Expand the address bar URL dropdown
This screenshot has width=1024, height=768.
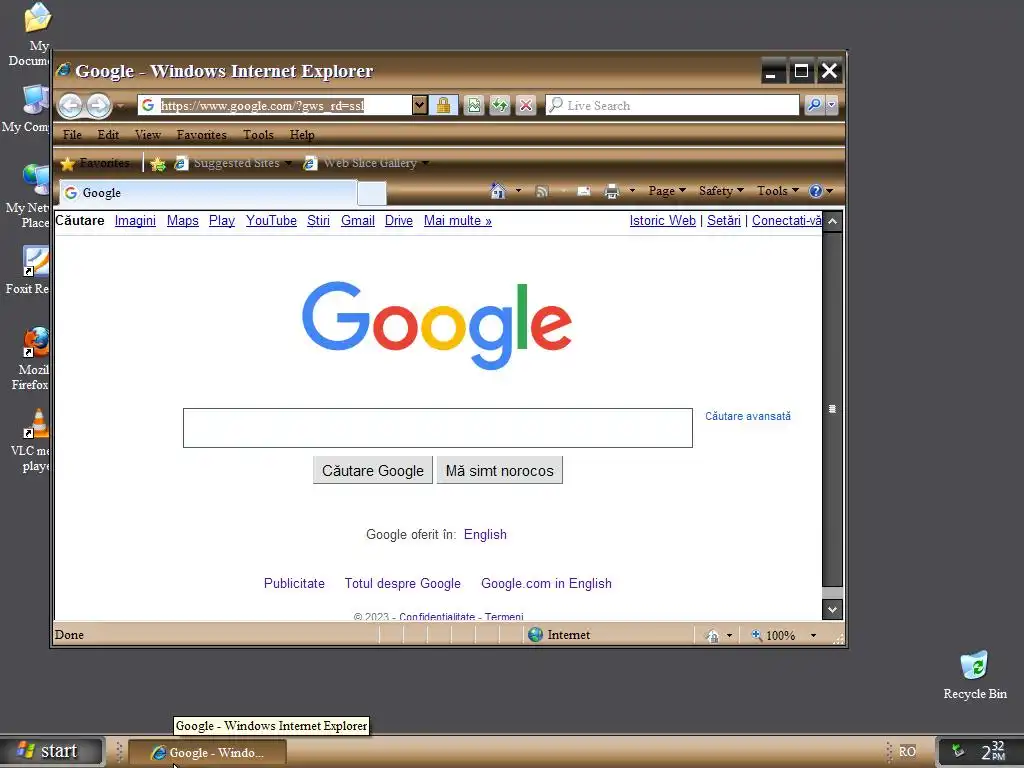pos(419,105)
